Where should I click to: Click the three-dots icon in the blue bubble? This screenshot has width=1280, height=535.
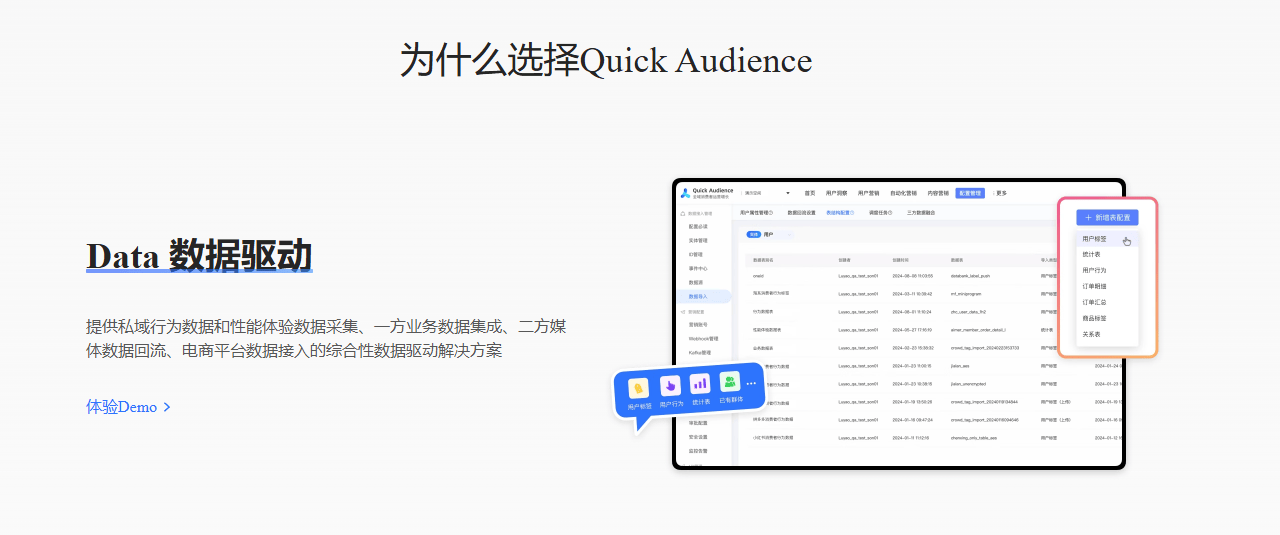752,384
